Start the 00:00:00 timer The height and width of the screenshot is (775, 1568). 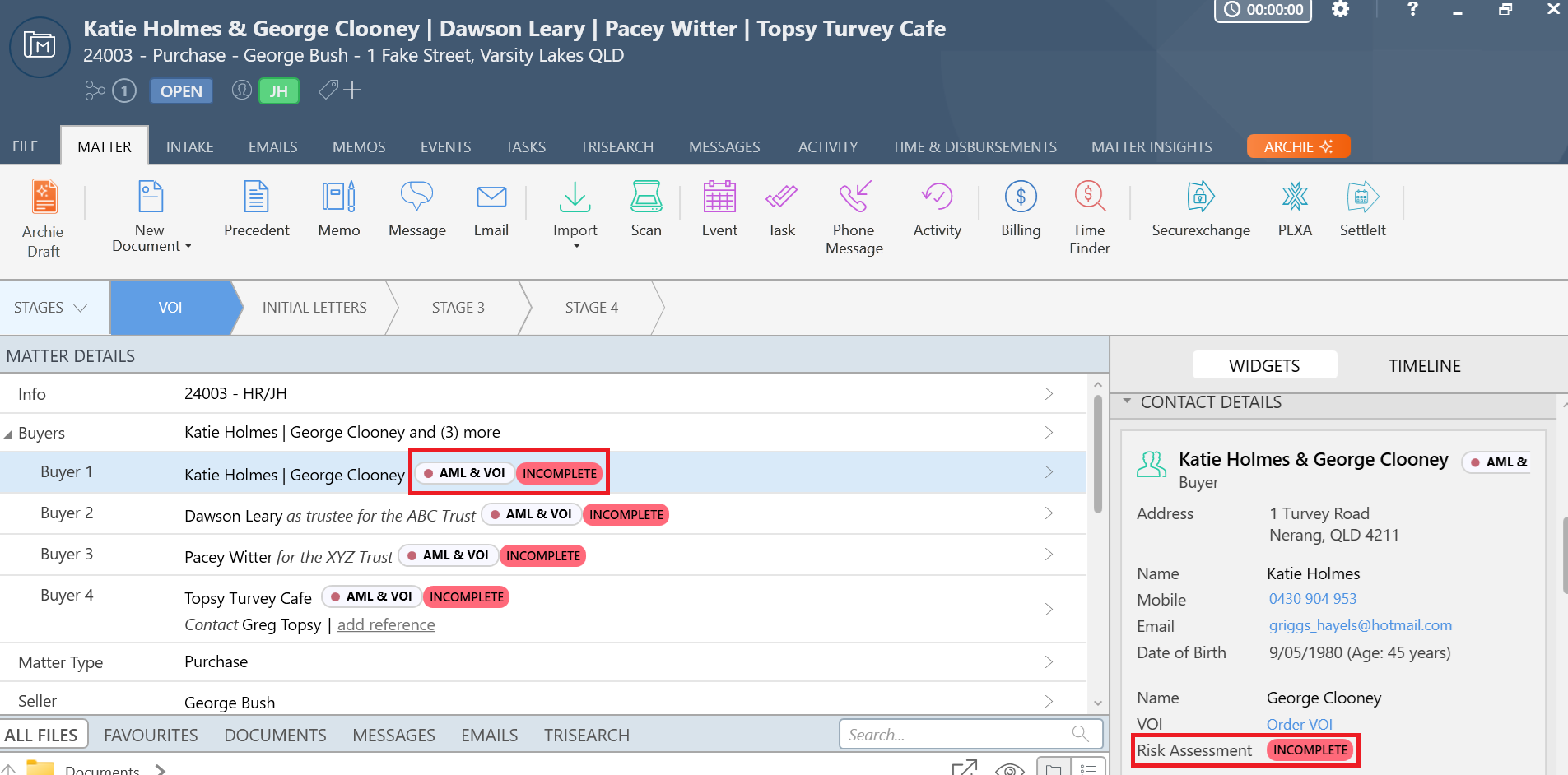(x=1263, y=10)
